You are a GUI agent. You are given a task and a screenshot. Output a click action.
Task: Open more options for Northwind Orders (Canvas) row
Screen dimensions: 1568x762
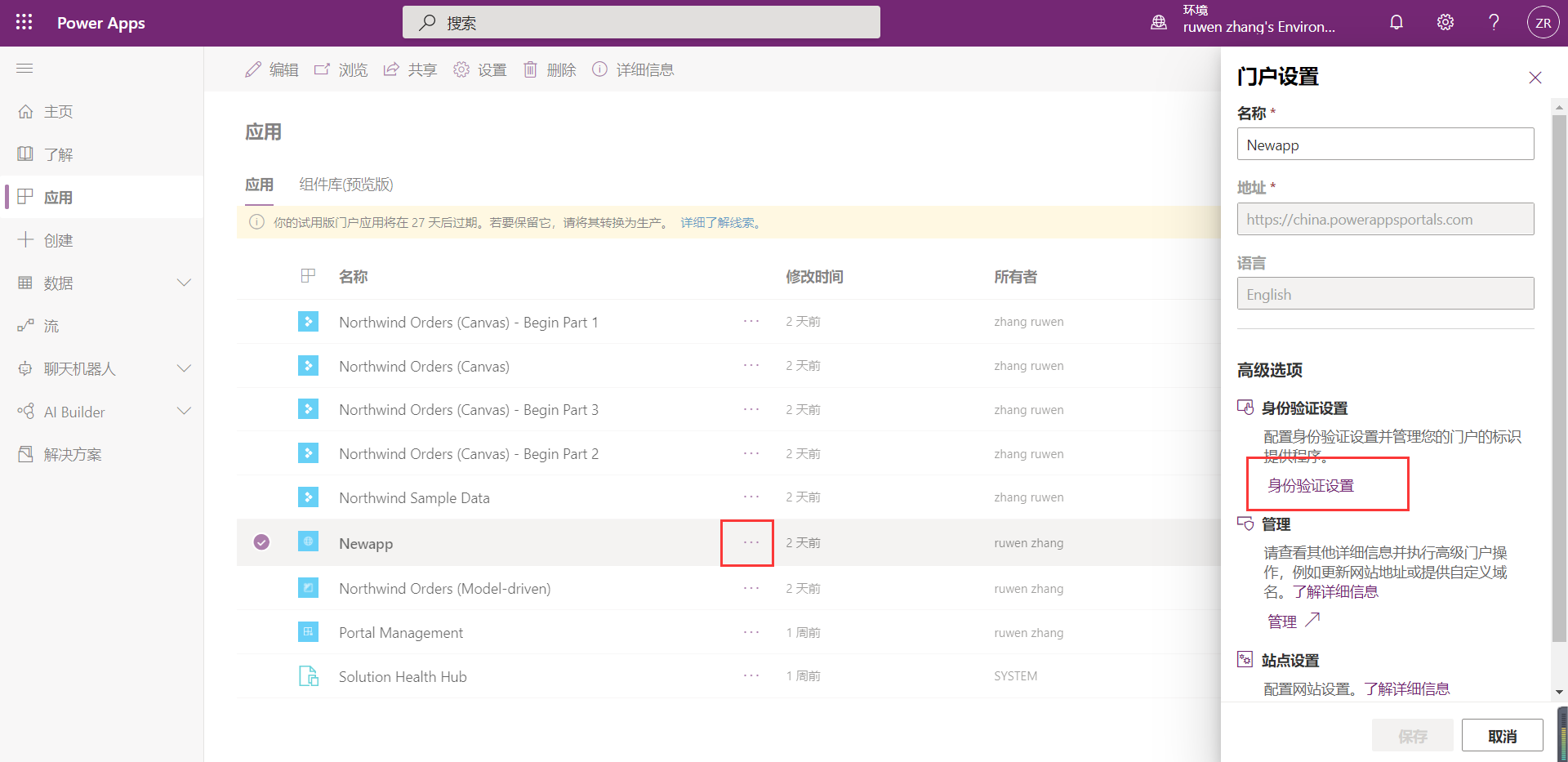pyautogui.click(x=751, y=365)
